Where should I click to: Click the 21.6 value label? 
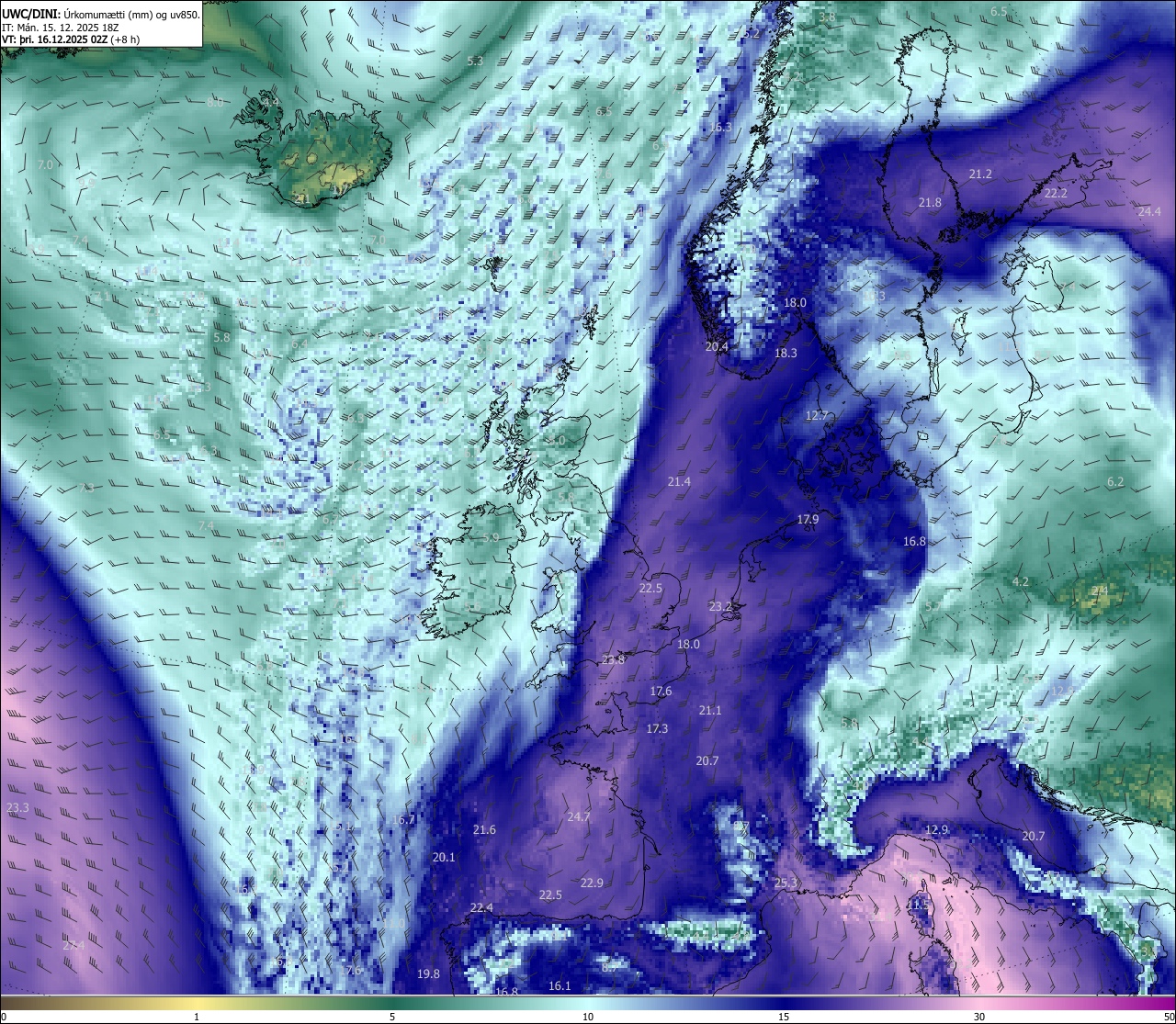[484, 830]
